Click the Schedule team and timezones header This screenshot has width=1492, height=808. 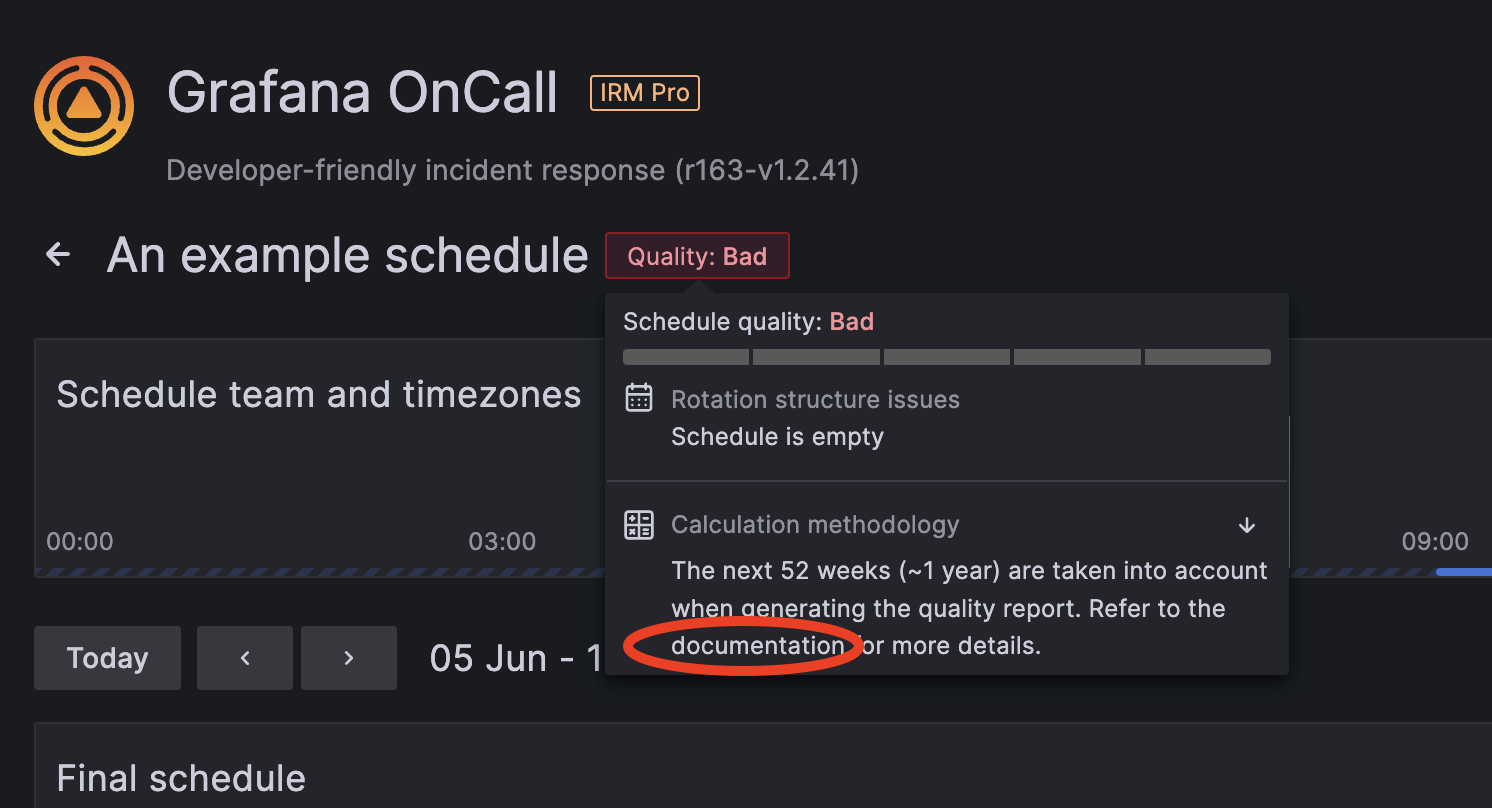[x=319, y=394]
